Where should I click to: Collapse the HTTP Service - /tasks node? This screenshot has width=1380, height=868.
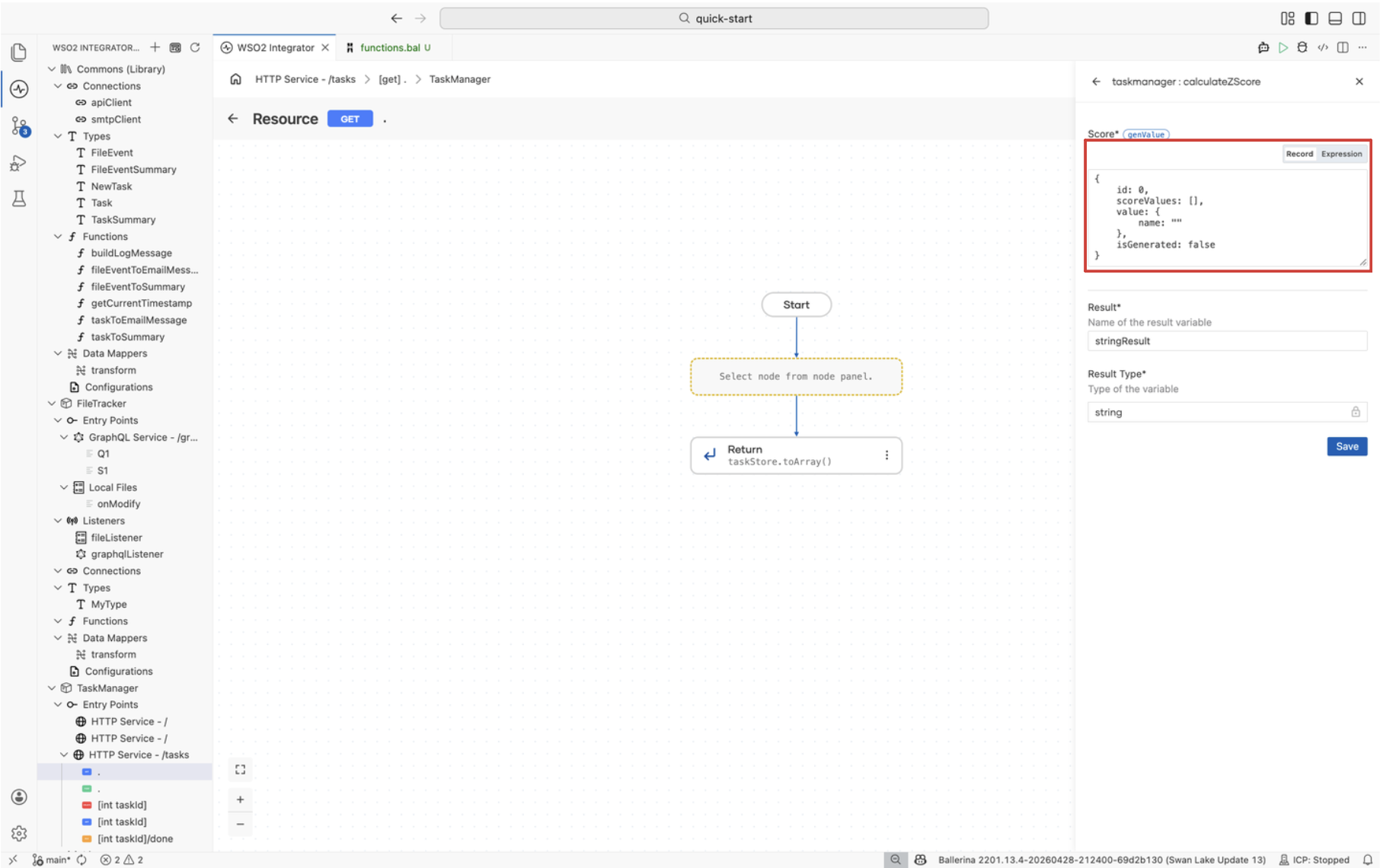[x=64, y=755]
